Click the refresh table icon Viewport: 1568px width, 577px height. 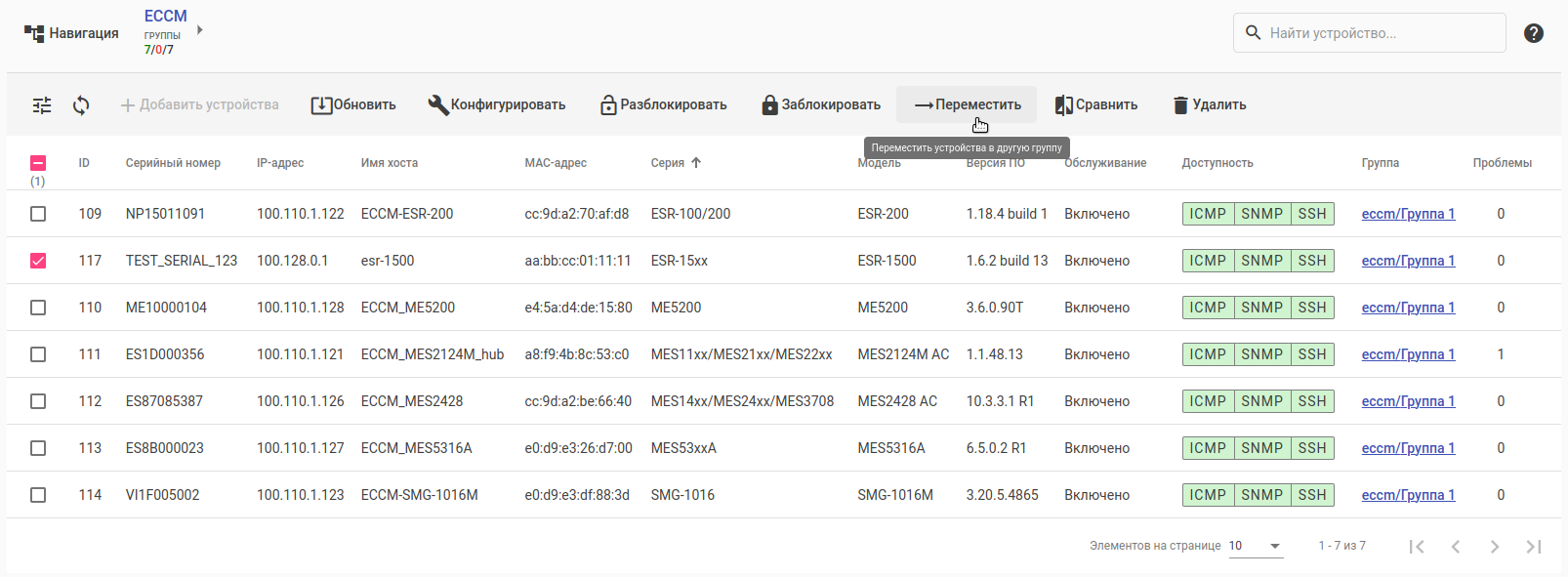coord(81,105)
